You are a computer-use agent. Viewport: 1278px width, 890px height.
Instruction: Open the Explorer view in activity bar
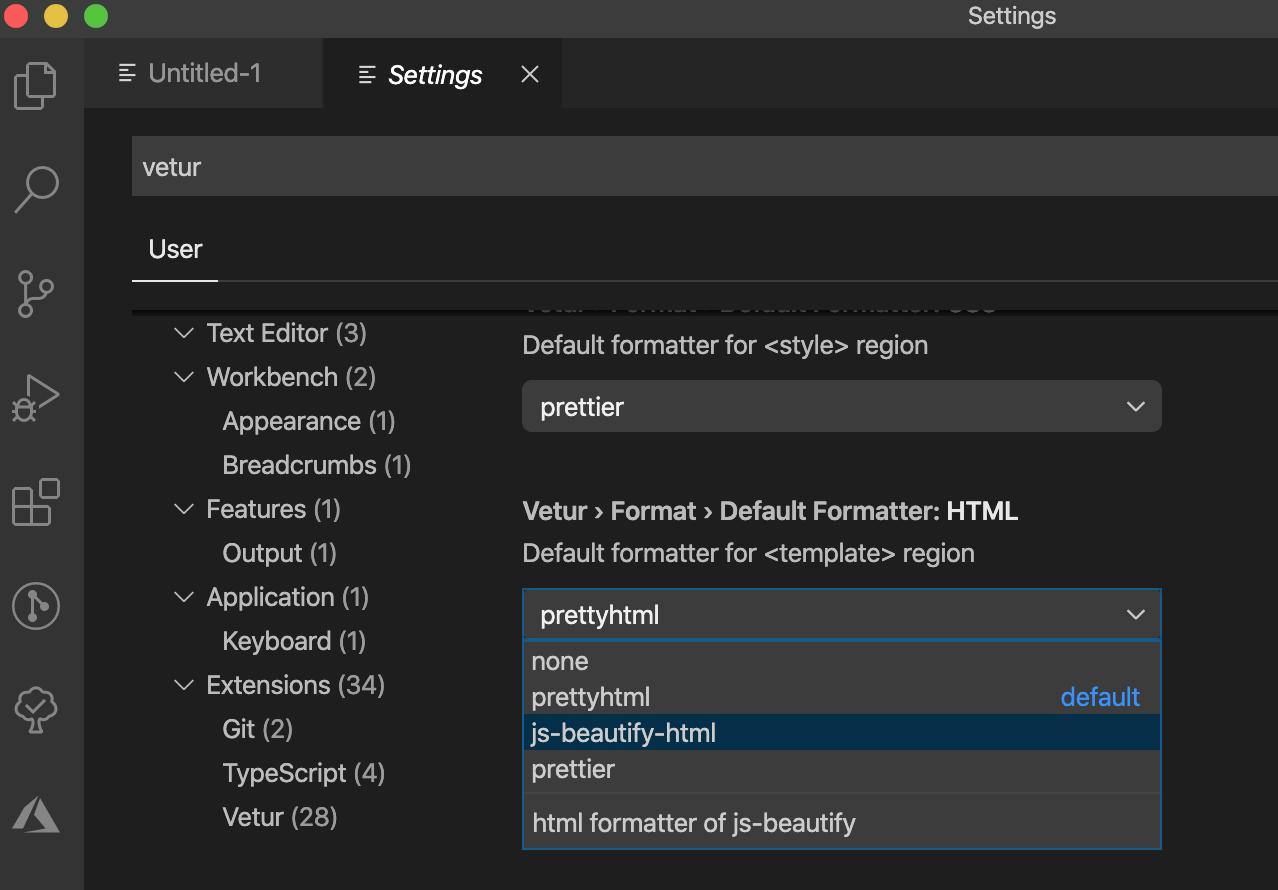pos(36,85)
